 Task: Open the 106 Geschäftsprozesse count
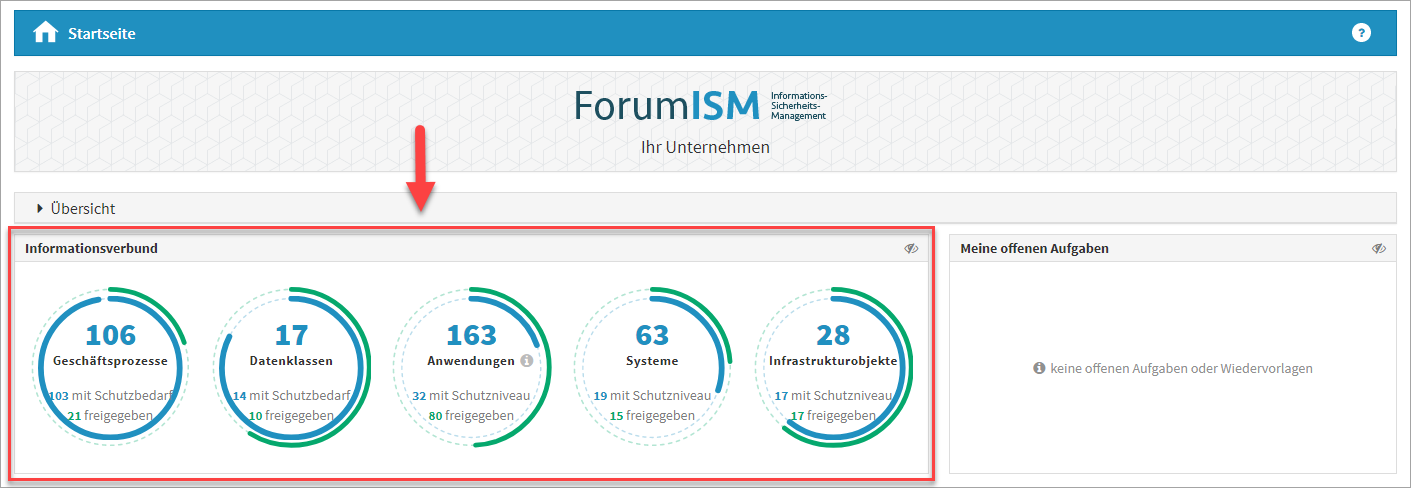coord(110,334)
